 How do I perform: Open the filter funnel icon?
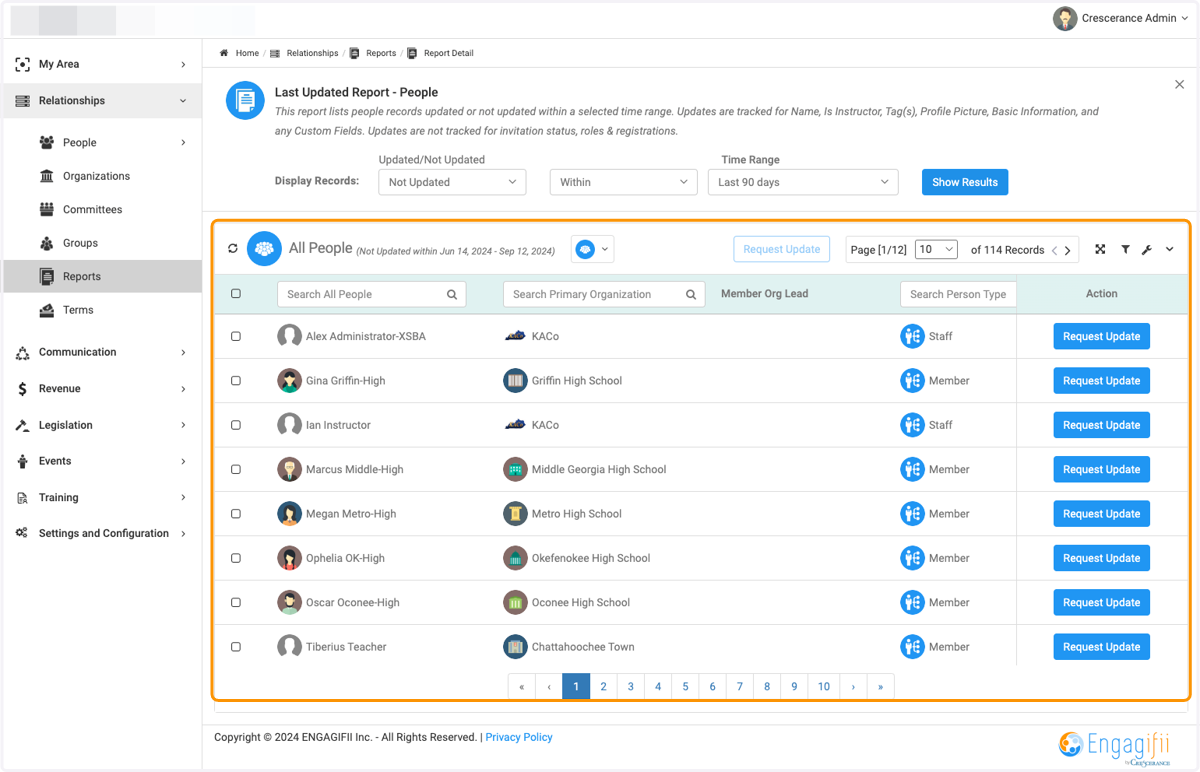1125,249
